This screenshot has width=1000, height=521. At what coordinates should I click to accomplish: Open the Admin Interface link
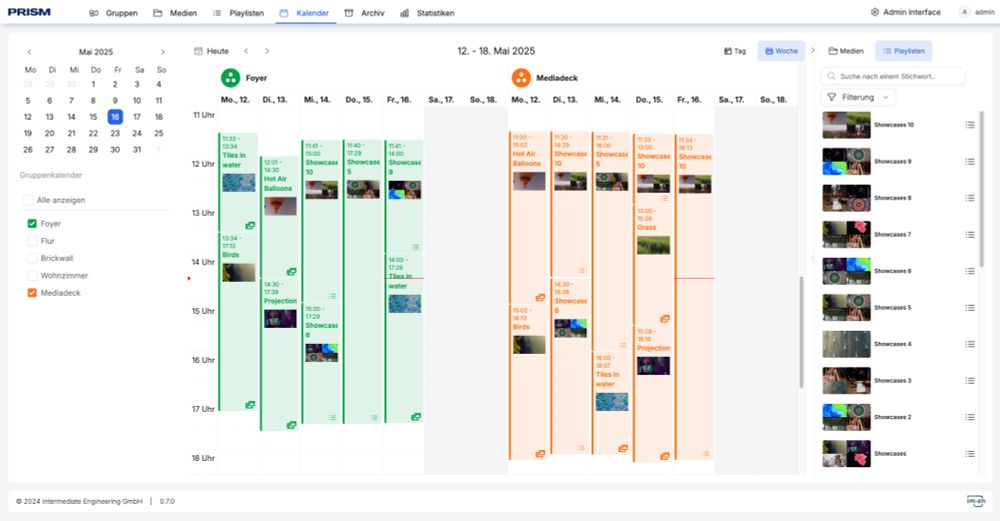(x=906, y=12)
